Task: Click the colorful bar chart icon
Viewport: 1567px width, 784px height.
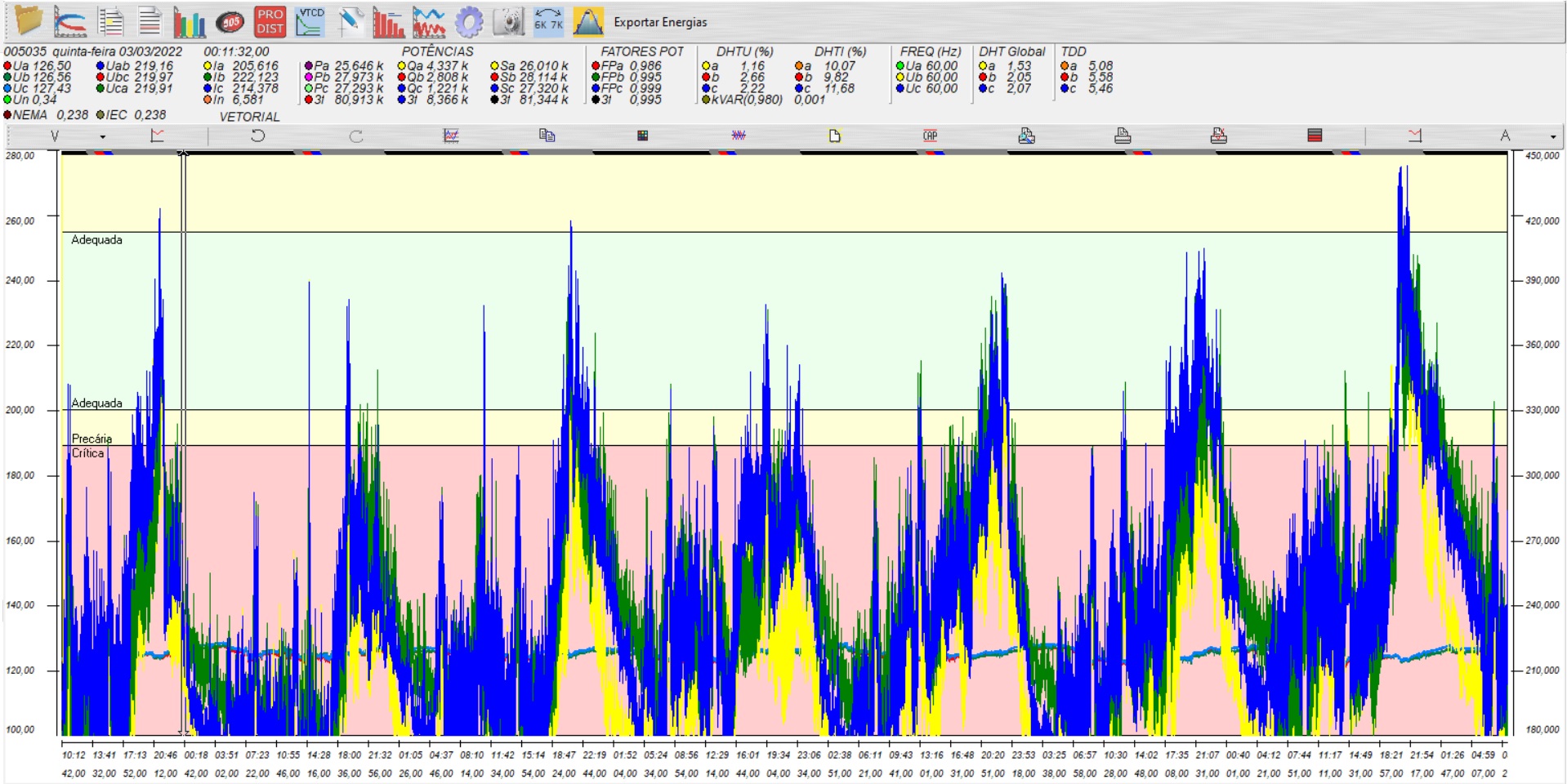Action: (x=189, y=22)
